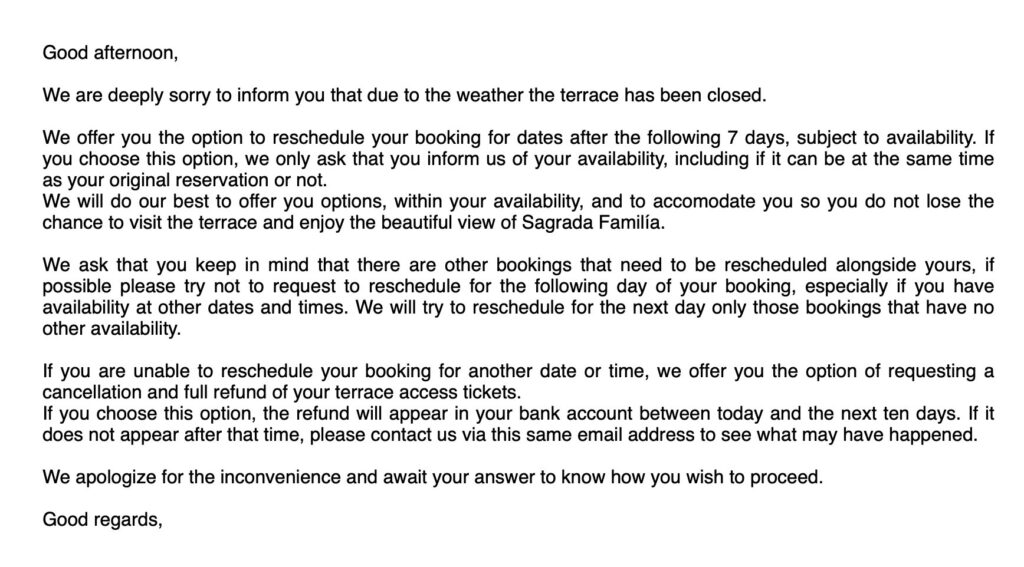Viewport: 1024px width, 567px height.
Task: Click the "Good regards," closing line
Action: click(x=102, y=520)
